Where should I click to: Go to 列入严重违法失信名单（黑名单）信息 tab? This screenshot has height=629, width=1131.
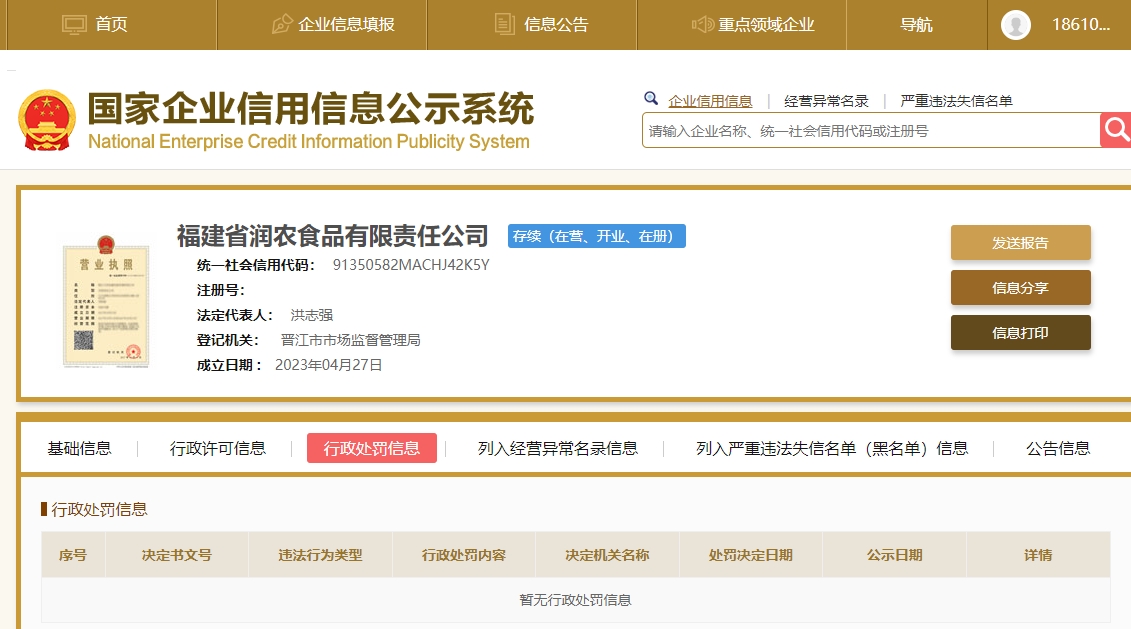coord(832,448)
